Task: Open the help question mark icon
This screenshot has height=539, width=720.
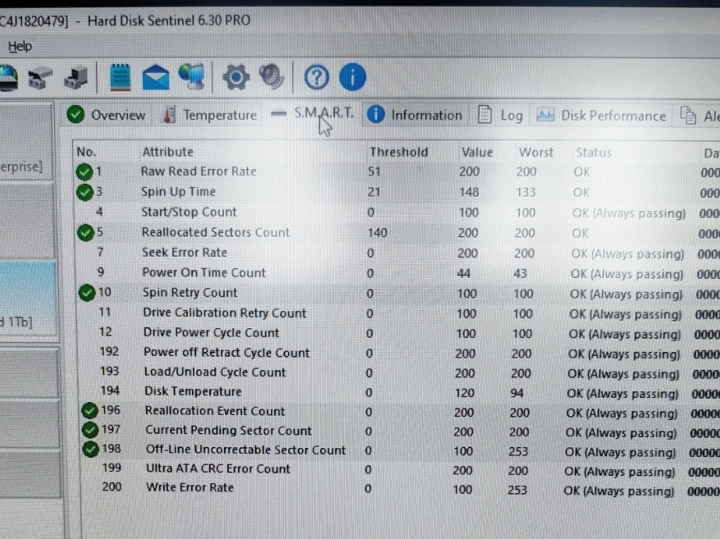Action: [x=316, y=77]
